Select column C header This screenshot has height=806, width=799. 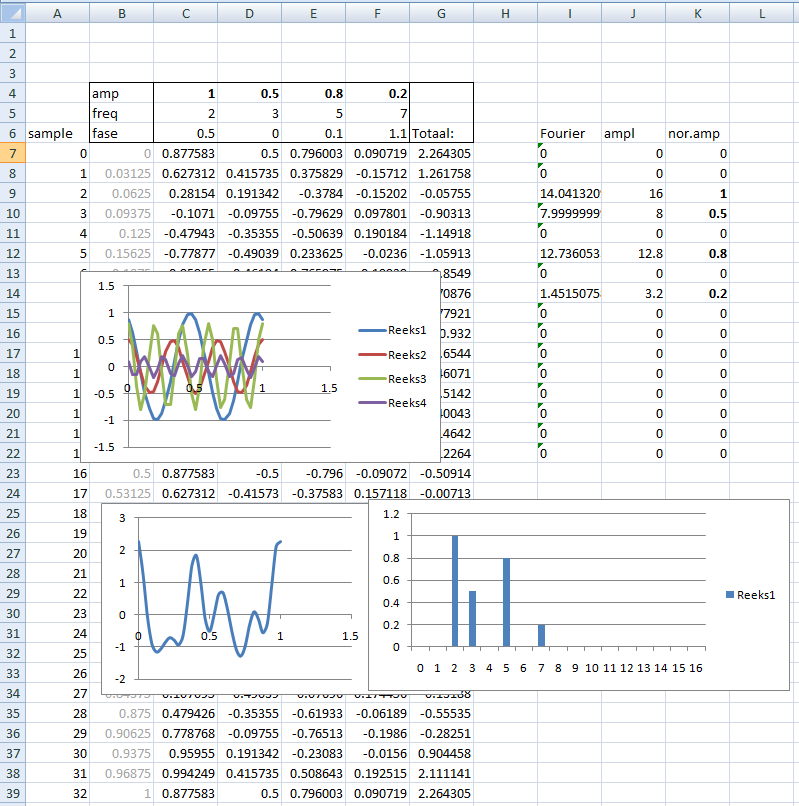pos(185,13)
